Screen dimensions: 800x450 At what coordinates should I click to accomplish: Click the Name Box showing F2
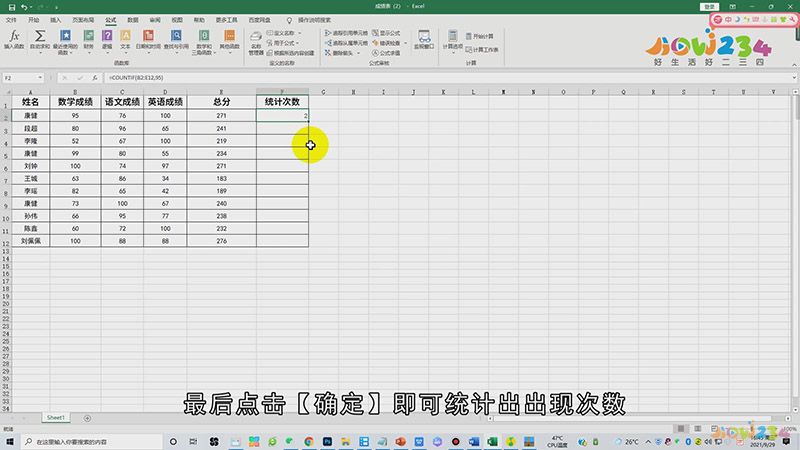click(19, 78)
